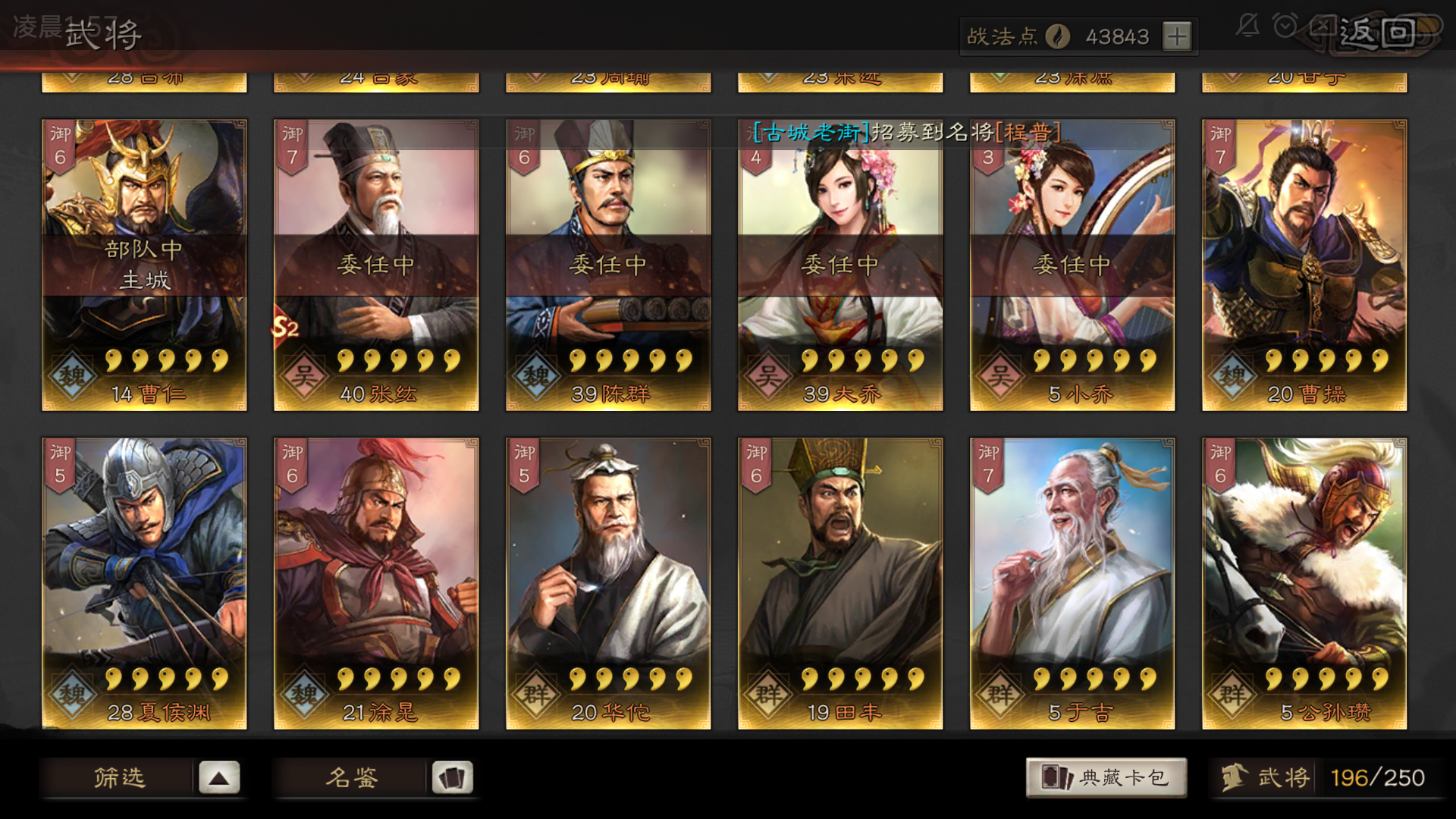The image size is (1456, 819).
Task: Click the alarm clock icon at top
Action: pyautogui.click(x=1285, y=26)
